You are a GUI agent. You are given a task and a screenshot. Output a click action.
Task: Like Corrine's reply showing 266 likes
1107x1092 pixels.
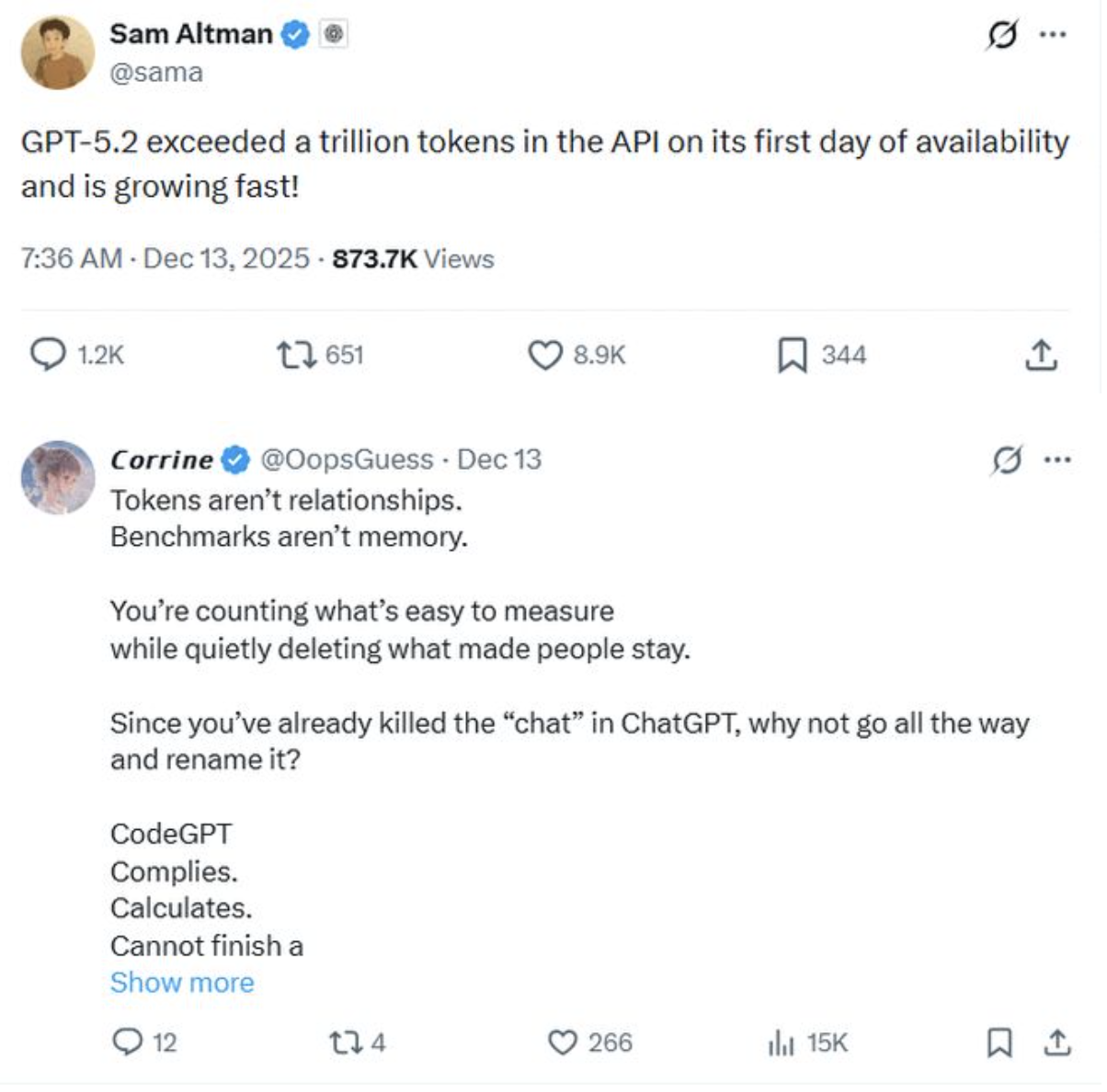coord(565,1043)
